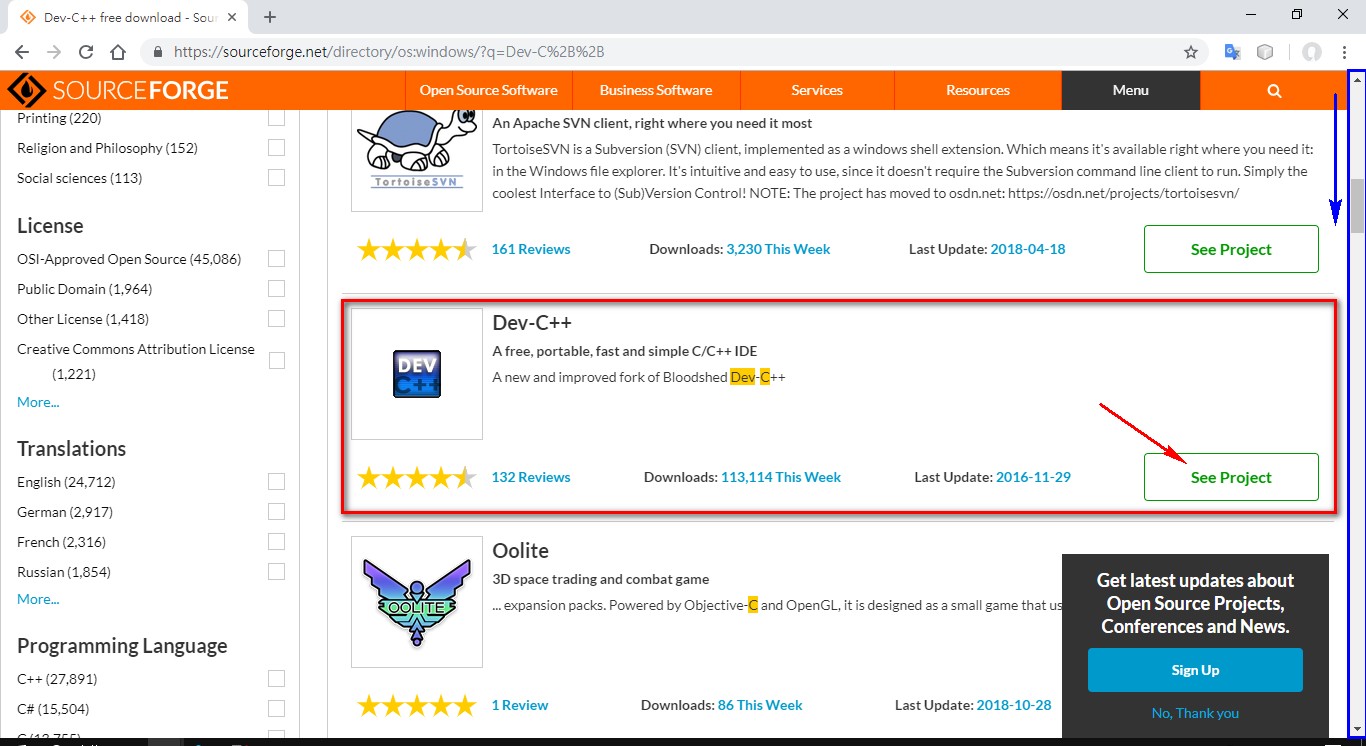
Task: Open 132 Reviews for Dev-C++
Action: (531, 477)
